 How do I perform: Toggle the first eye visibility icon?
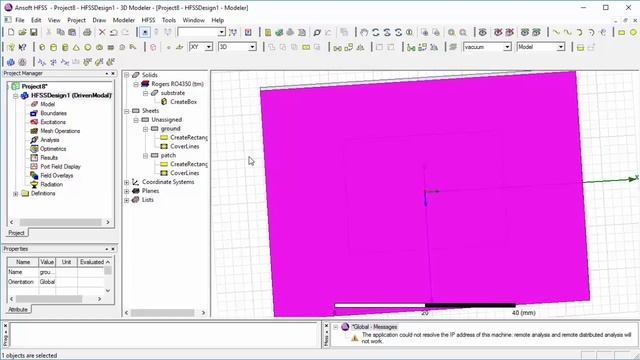(482, 32)
